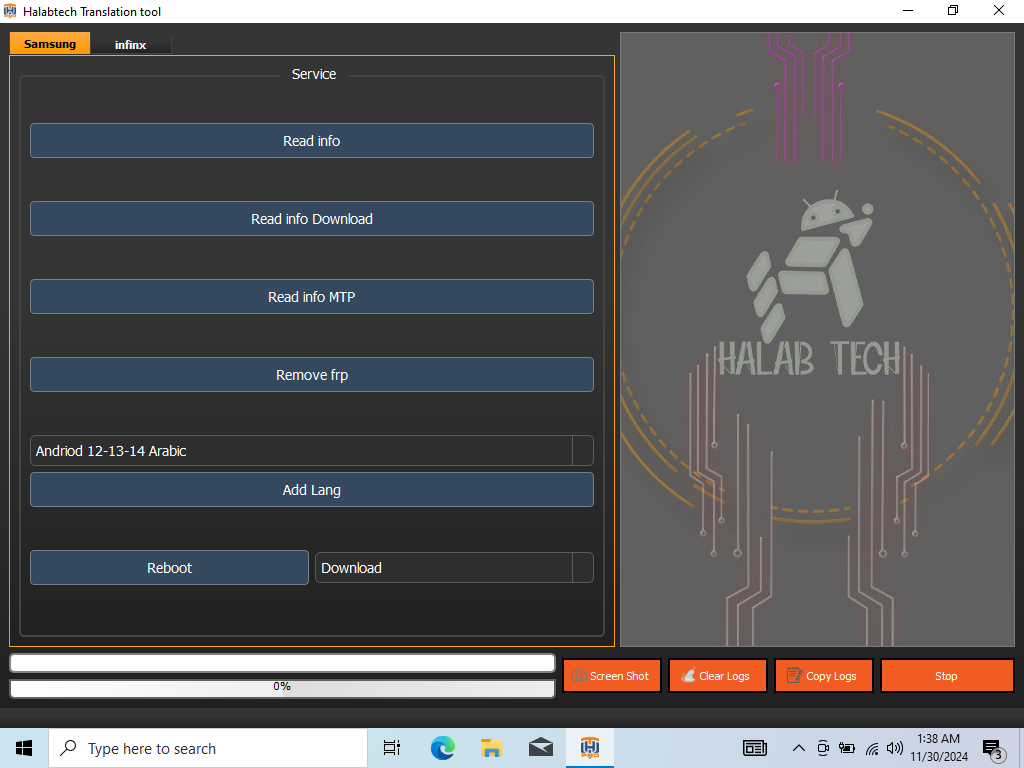1024x768 pixels.
Task: Click the Read info MTP button
Action: [x=312, y=296]
